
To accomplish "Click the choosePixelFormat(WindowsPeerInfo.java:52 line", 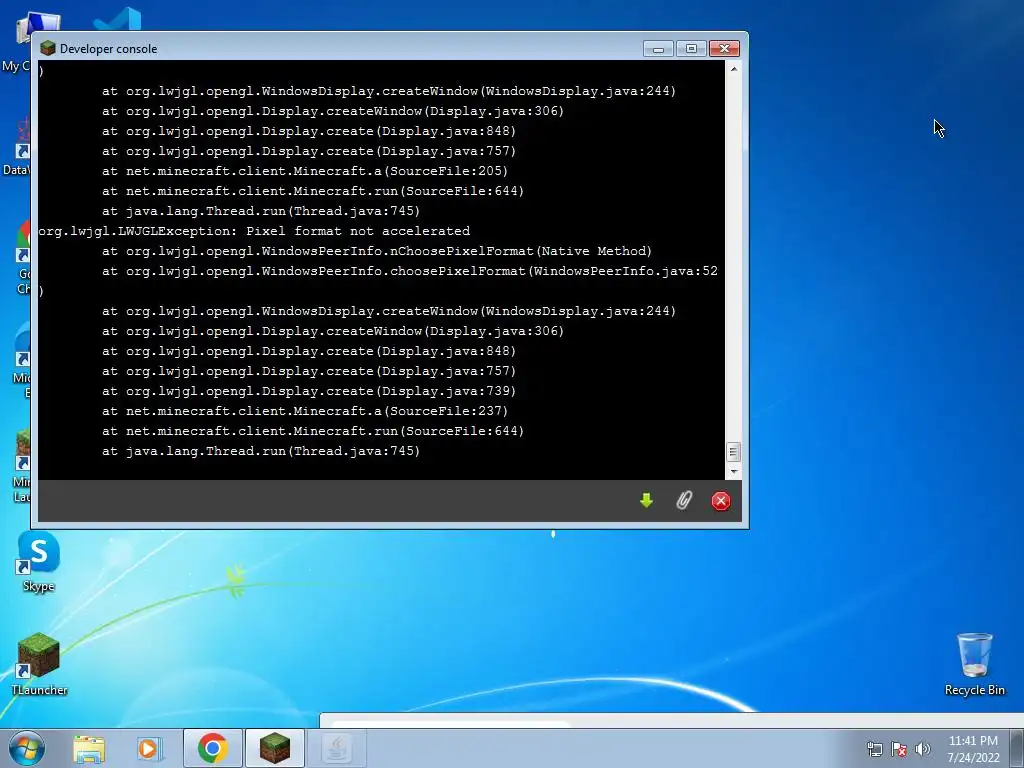I will tap(409, 271).
